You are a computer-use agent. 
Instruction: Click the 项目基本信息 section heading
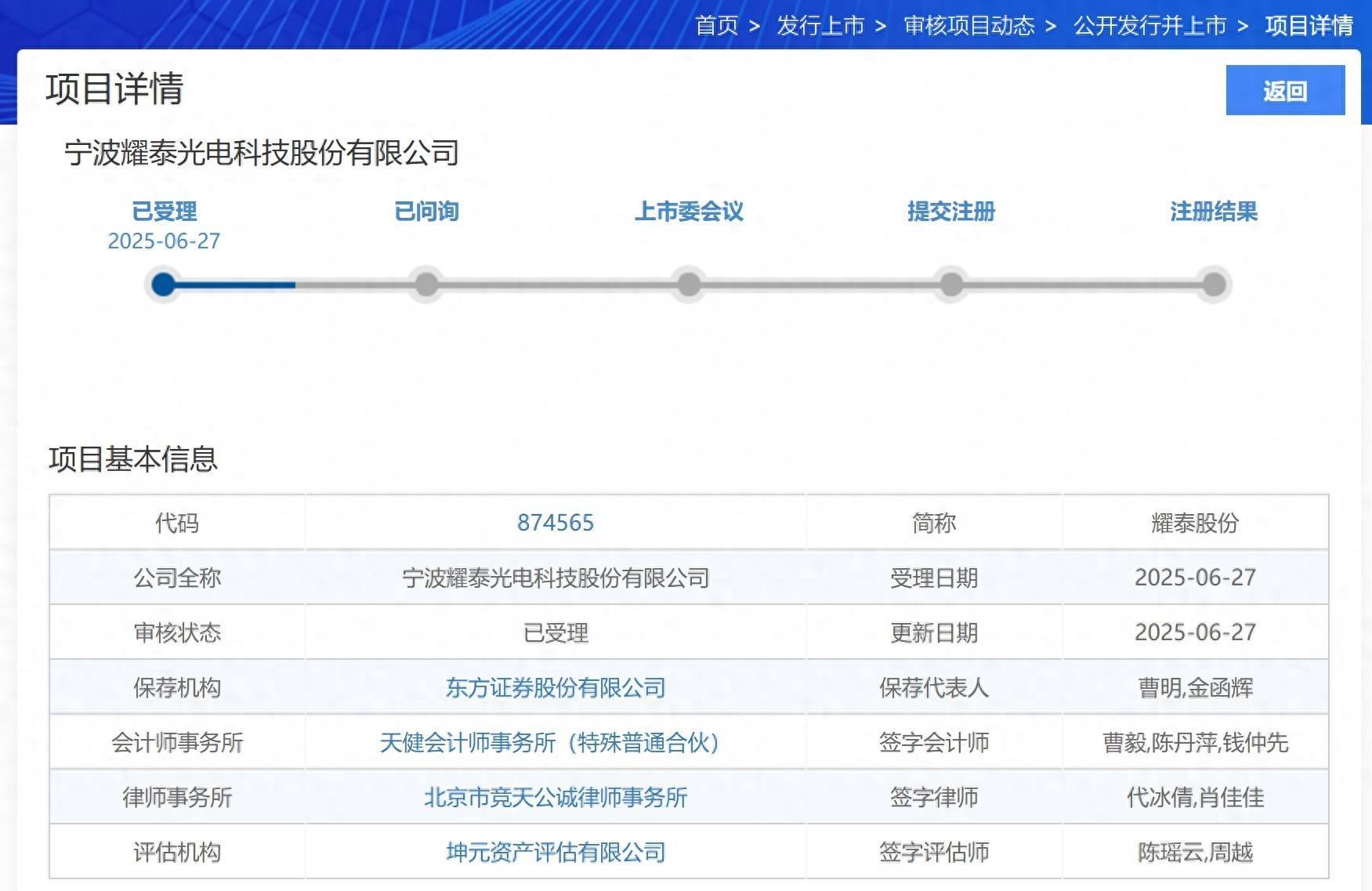[132, 459]
